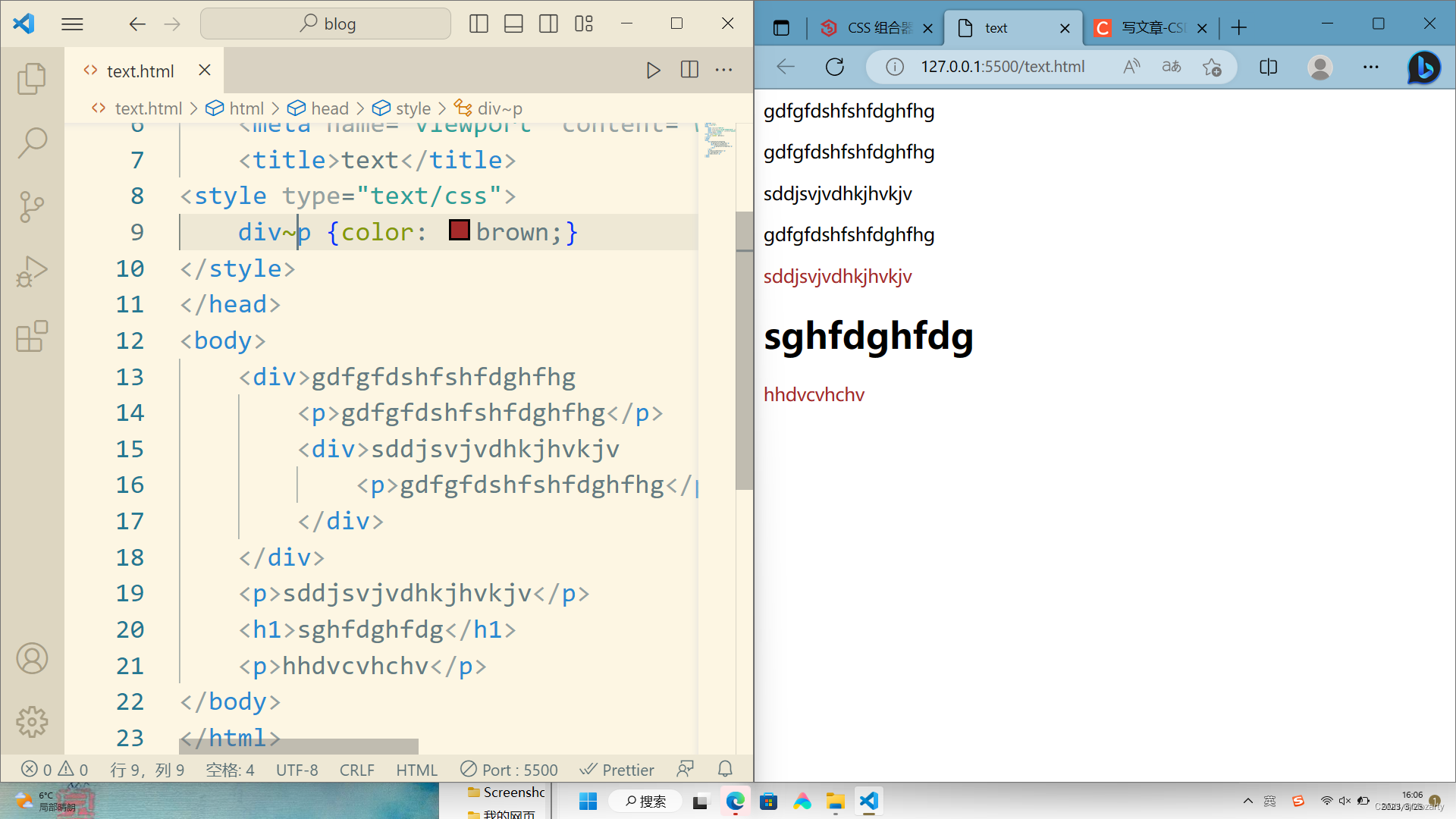
Task: Open the VS Code Explorer view
Action: point(32,78)
